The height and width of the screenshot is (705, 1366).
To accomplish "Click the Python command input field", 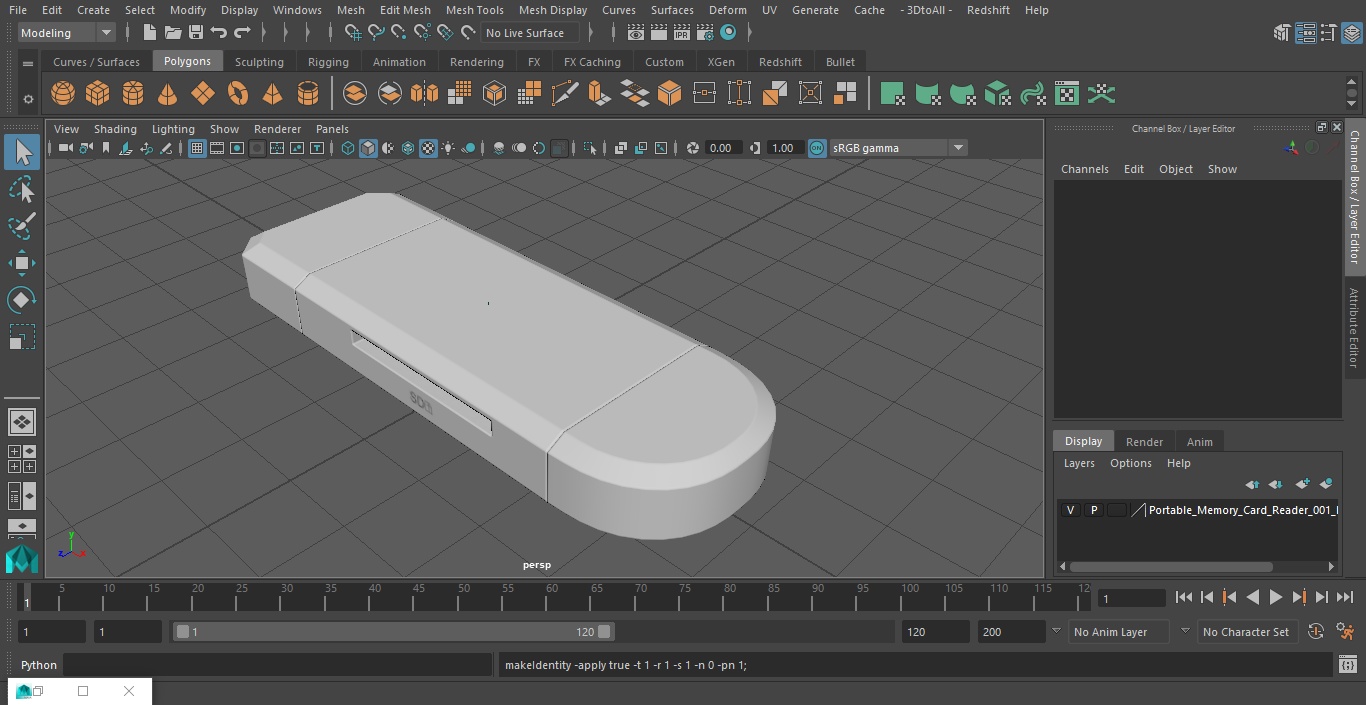I will pos(278,665).
